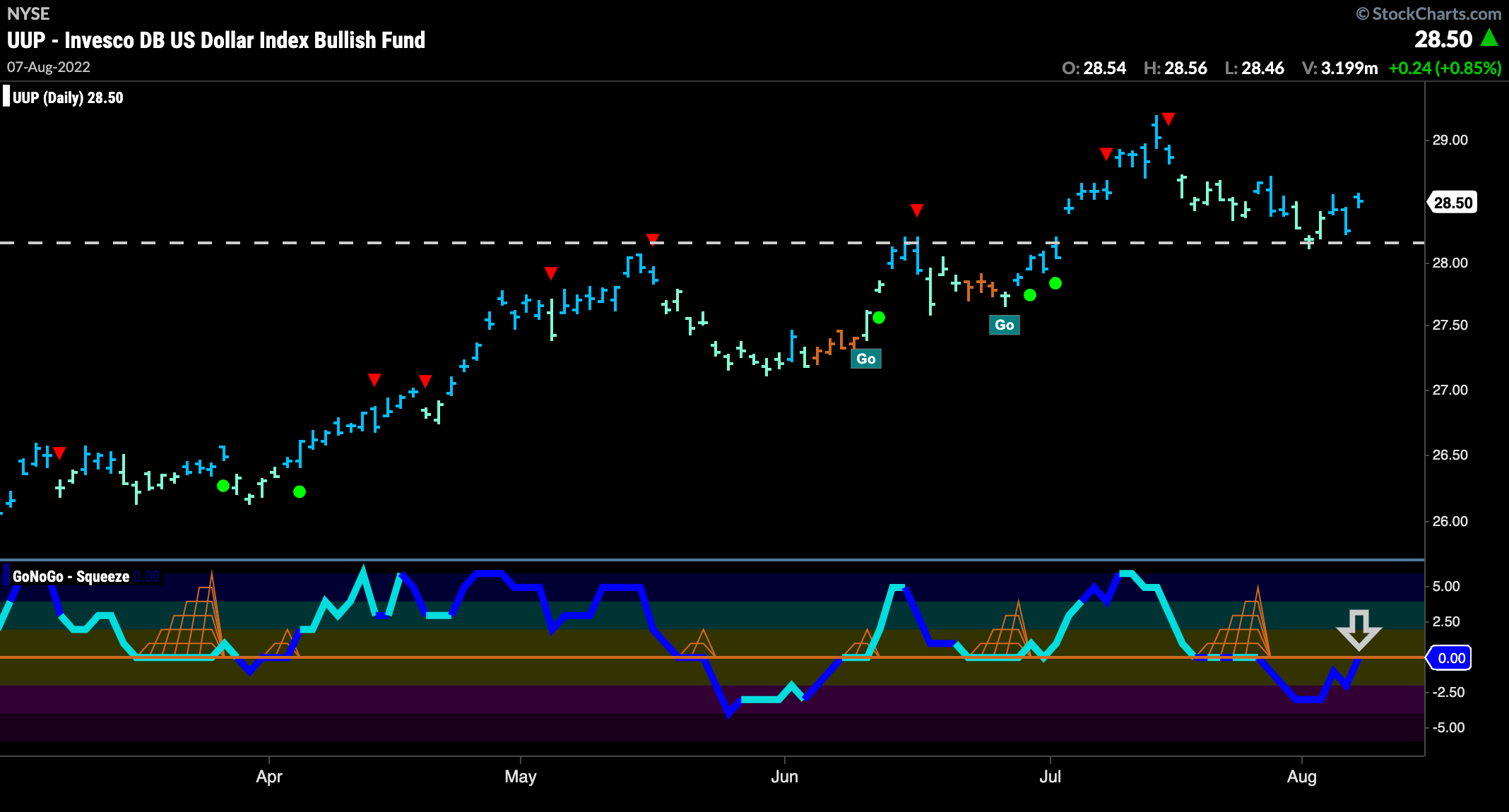The height and width of the screenshot is (812, 1509).
Task: Click the open price O: 28.54
Action: tap(1094, 68)
